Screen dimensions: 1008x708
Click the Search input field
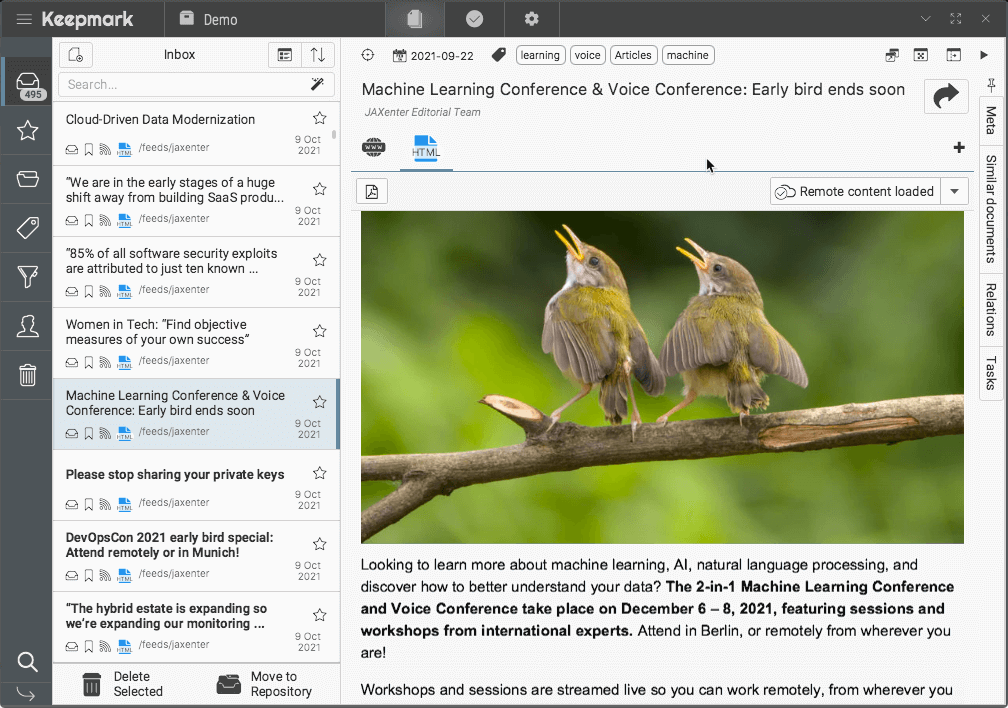coord(180,85)
